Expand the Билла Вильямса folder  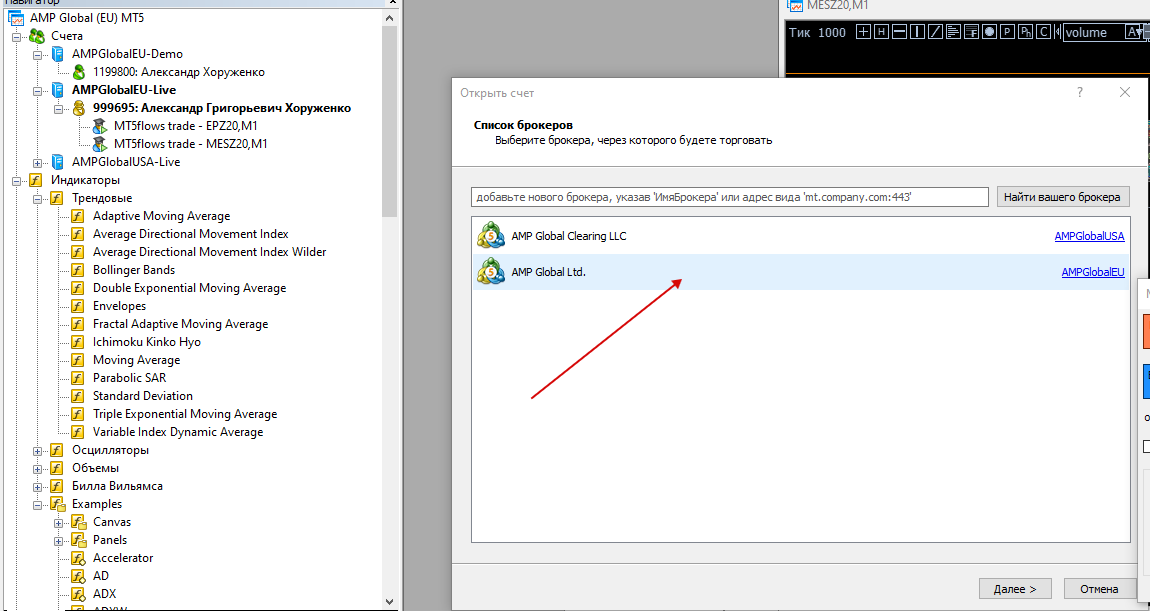(x=37, y=486)
